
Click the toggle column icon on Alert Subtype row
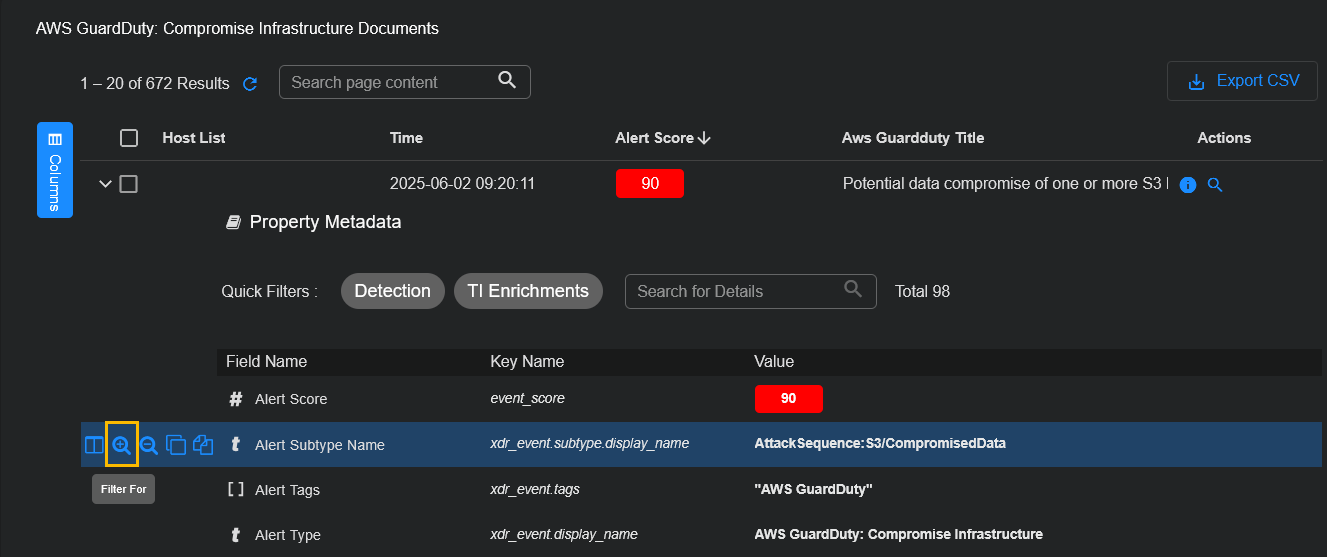point(93,445)
